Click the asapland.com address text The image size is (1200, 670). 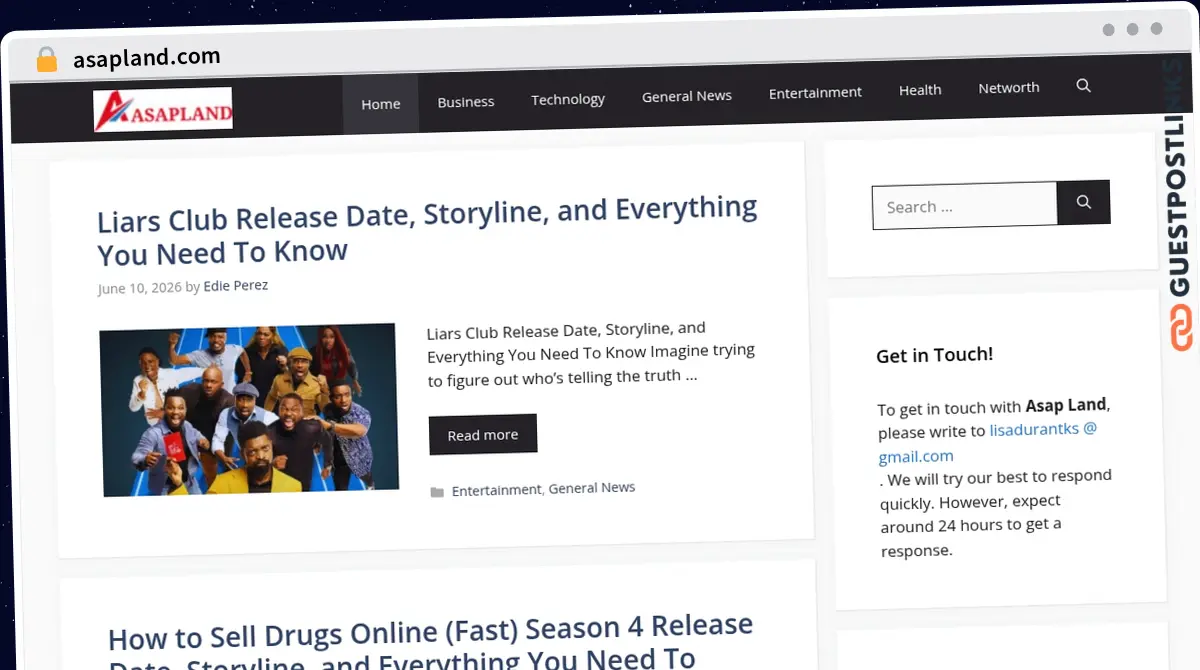point(147,58)
